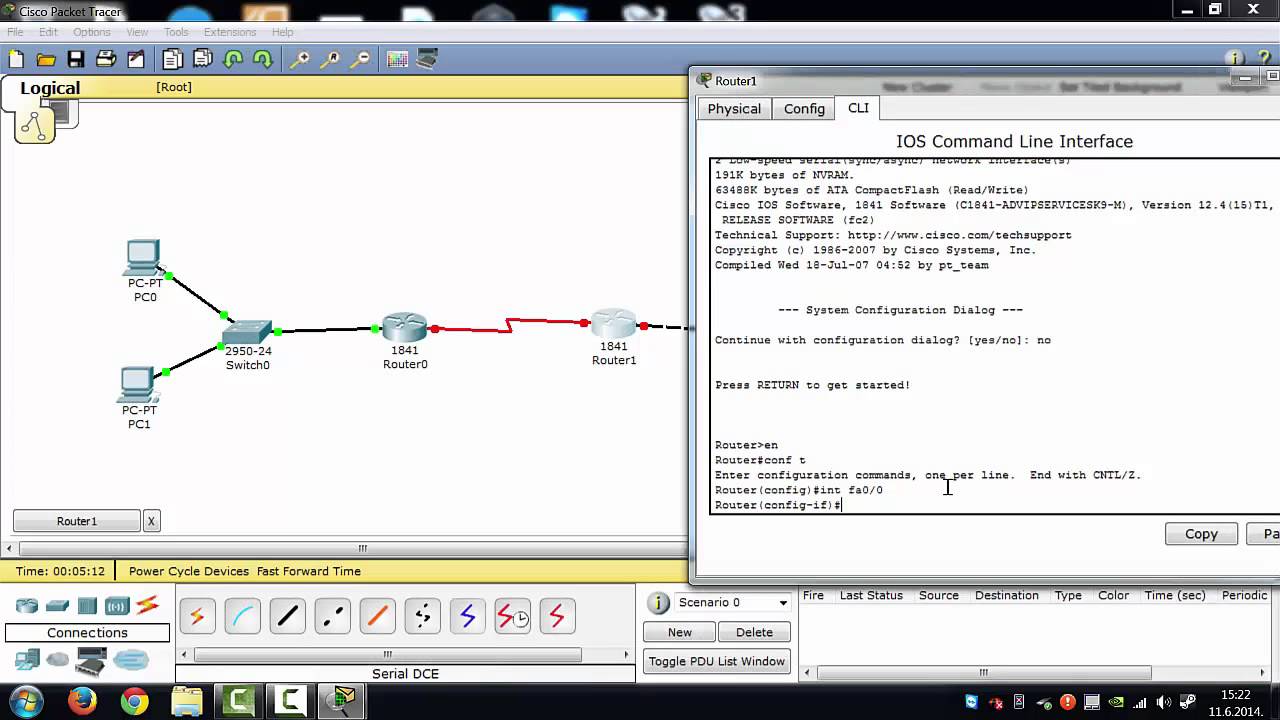Click the green Redo arrow
1280x720 pixels.
point(263,60)
